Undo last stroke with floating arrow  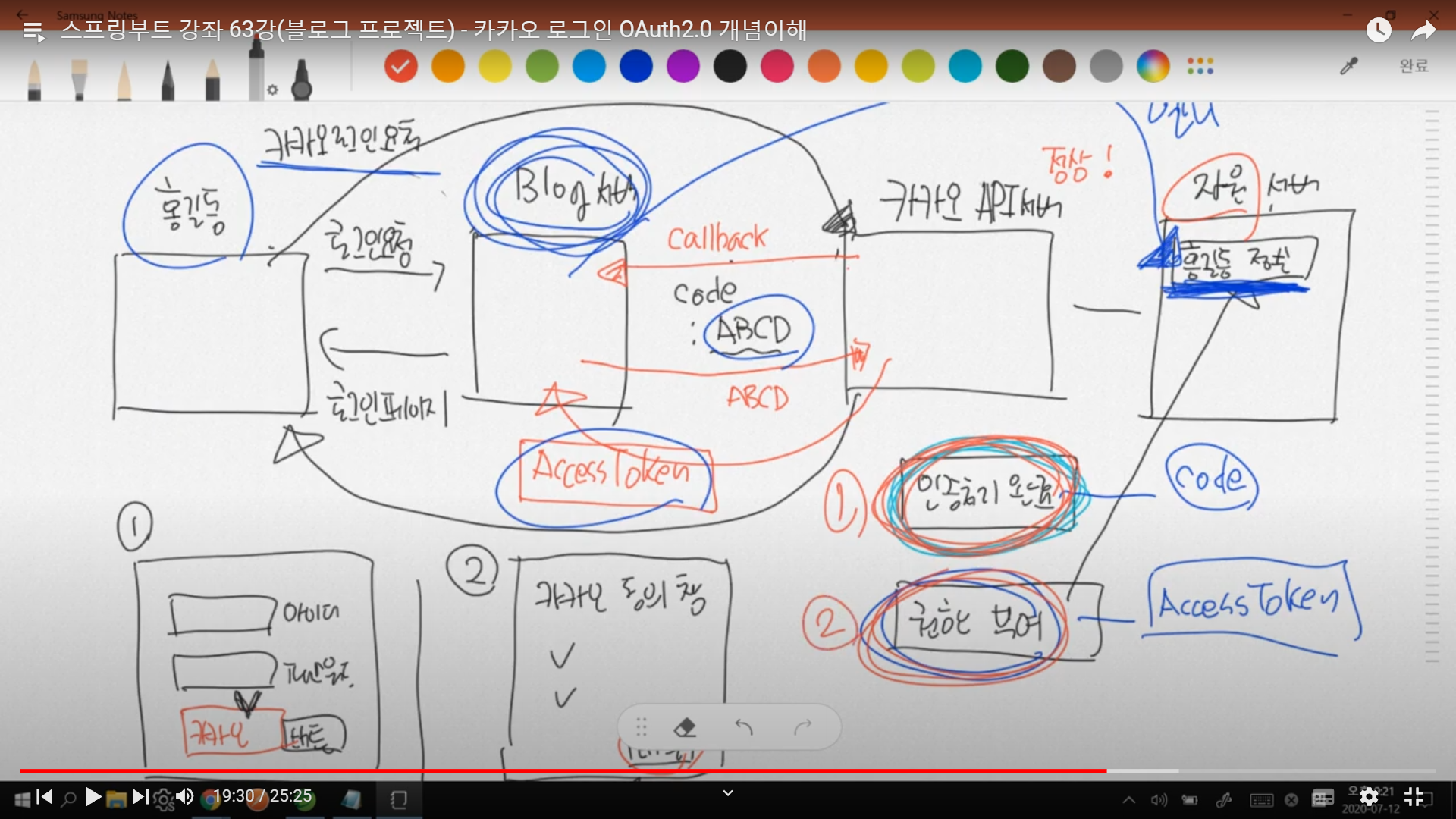pos(744,728)
